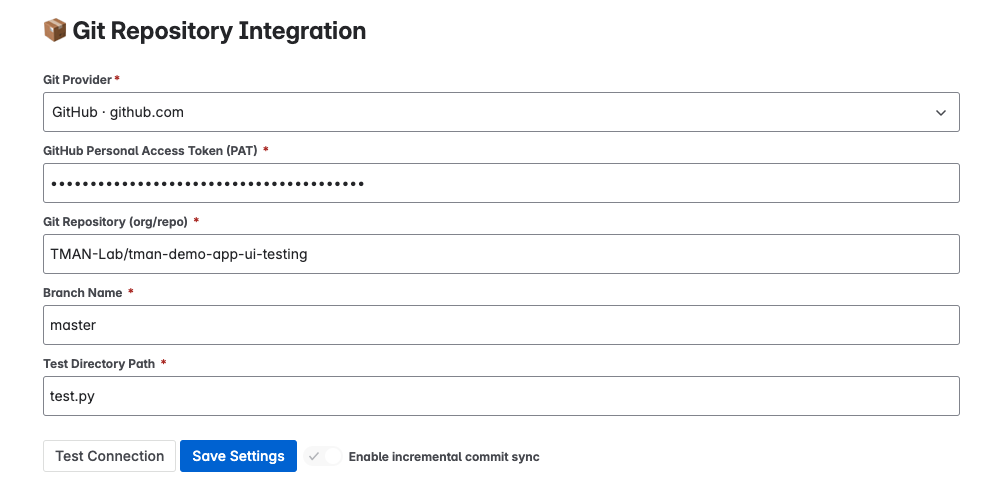Click the 'Git Provider' field label

78,80
